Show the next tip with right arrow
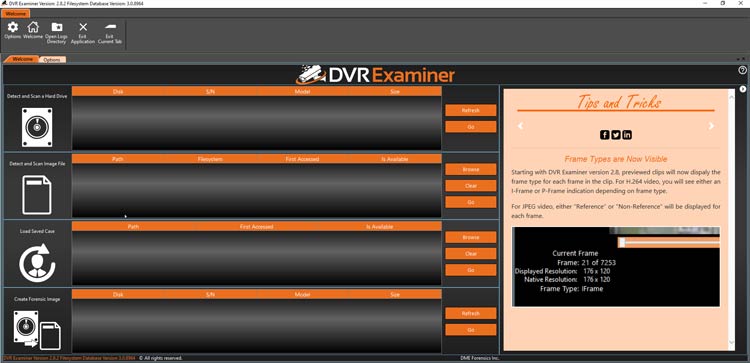 pyautogui.click(x=711, y=126)
